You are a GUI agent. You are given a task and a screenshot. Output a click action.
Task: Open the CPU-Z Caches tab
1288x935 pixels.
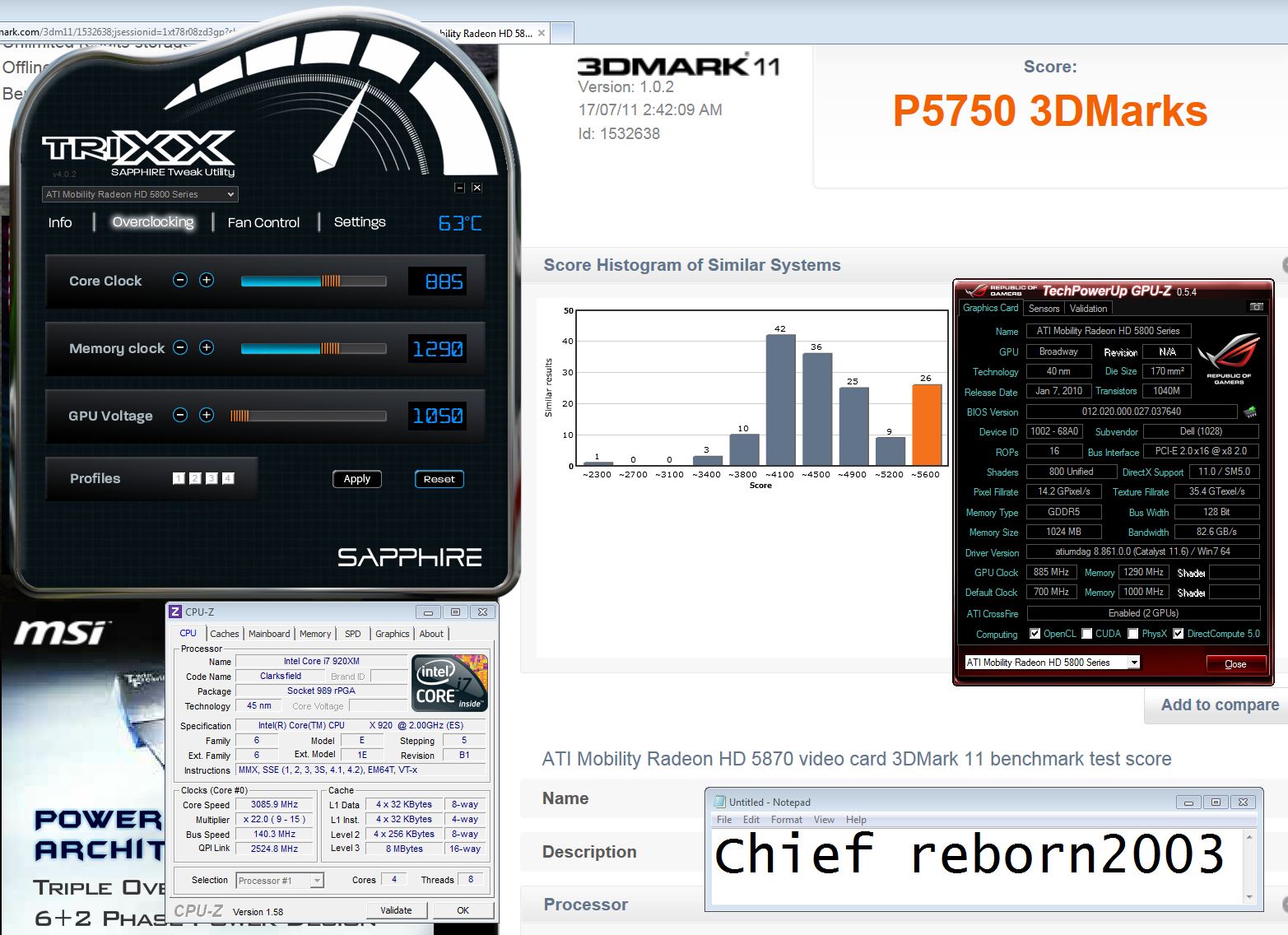pyautogui.click(x=224, y=634)
